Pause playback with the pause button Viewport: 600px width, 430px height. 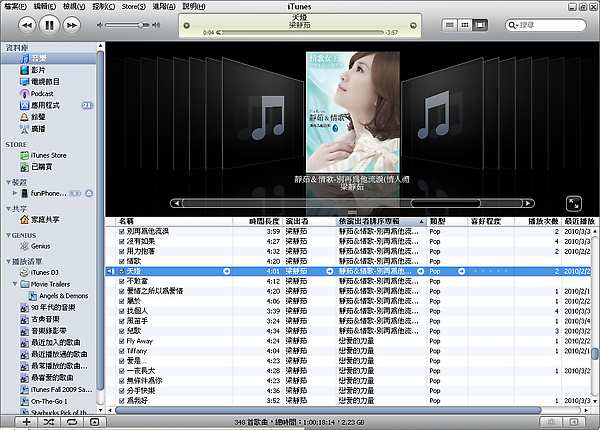coord(49,26)
